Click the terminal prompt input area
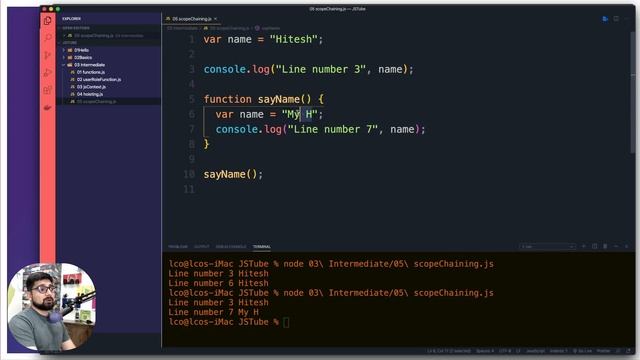Viewport: 640px width, 360px height. [x=286, y=322]
